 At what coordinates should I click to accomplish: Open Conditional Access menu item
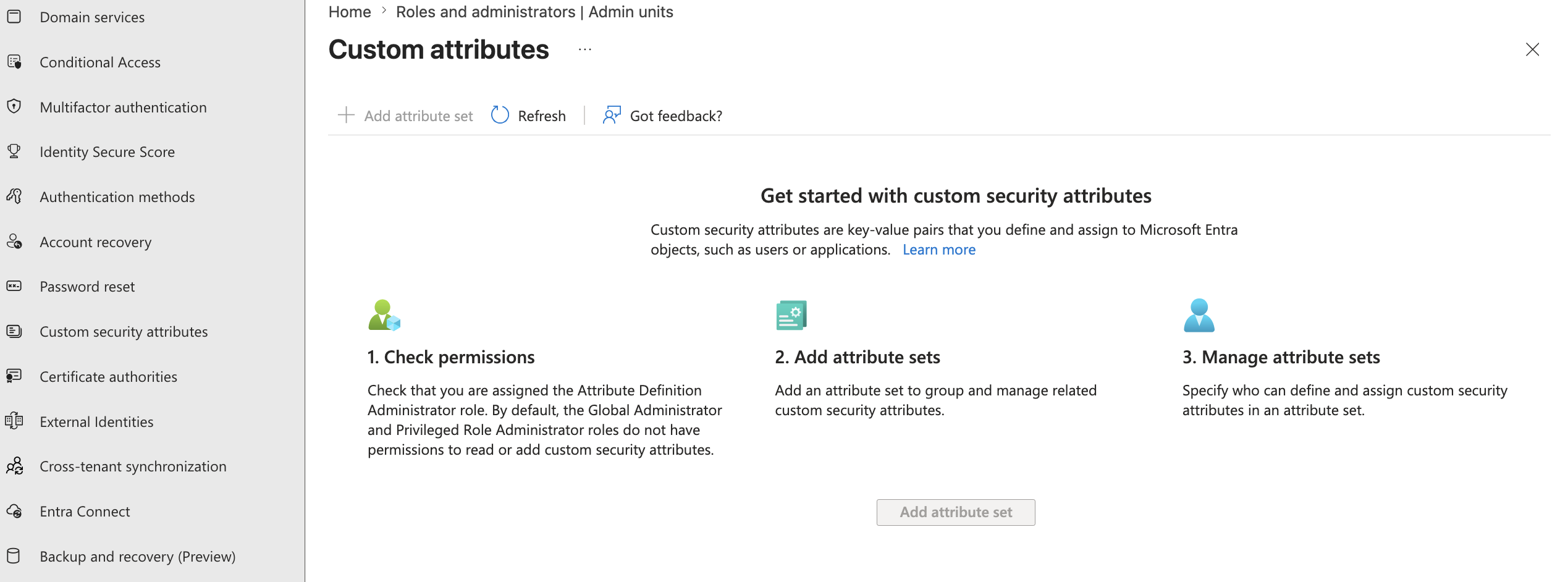(x=100, y=62)
